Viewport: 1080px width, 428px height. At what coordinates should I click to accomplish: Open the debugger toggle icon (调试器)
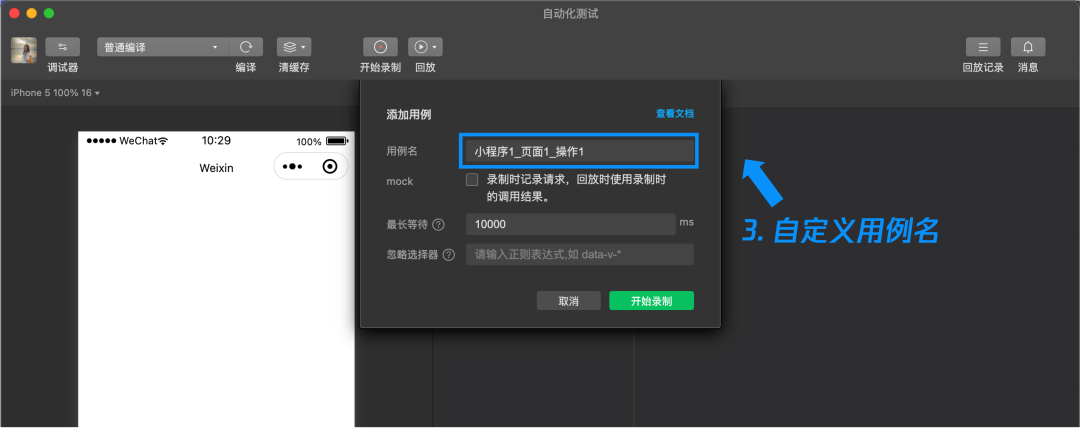pyautogui.click(x=63, y=47)
